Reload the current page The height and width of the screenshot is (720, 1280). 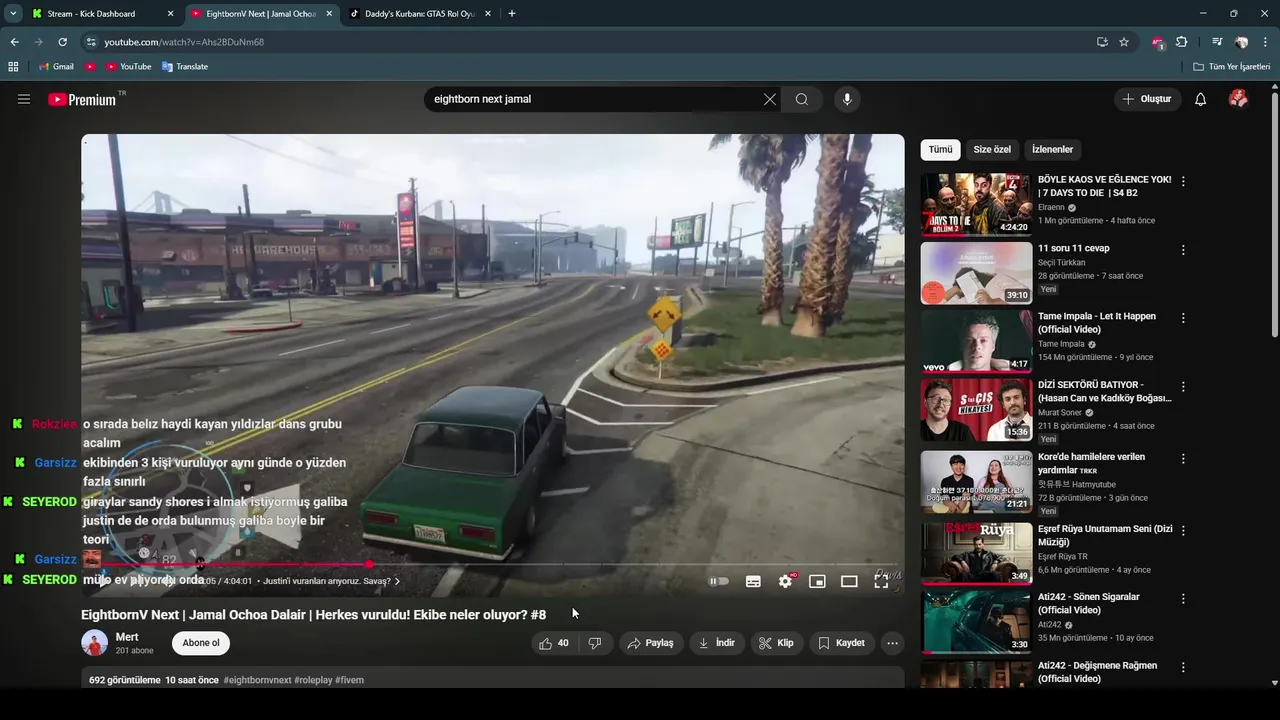[x=62, y=42]
